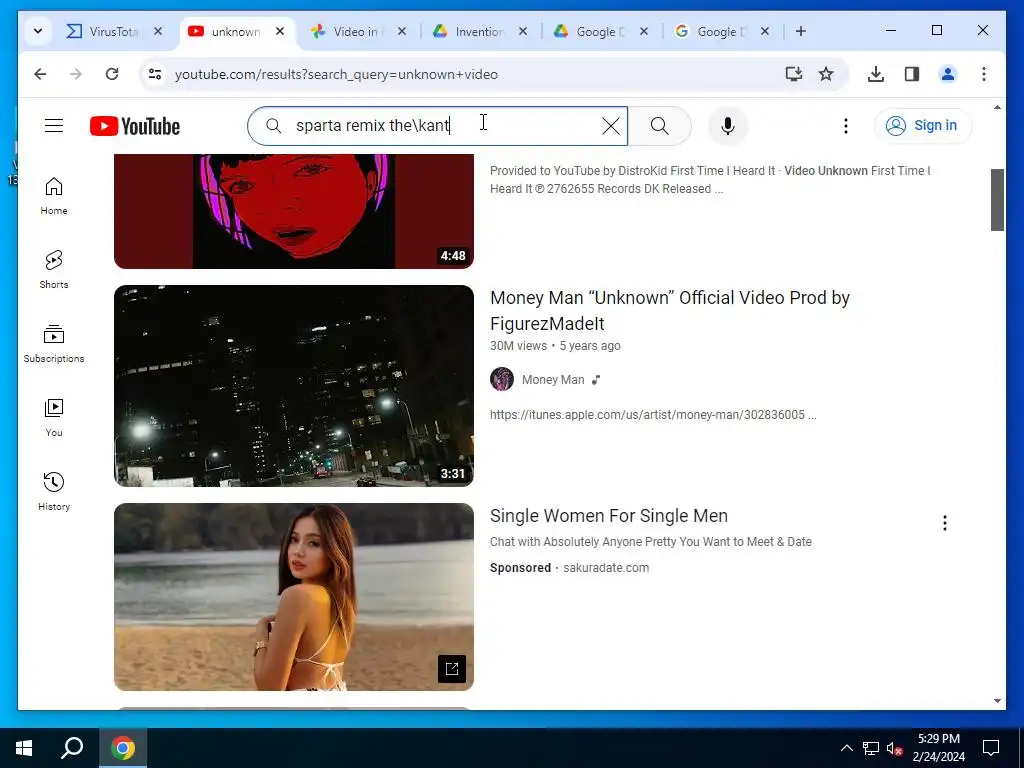Screen dimensions: 1024x768
Task: Open external link icon on ad thumbnail
Action: coord(452,669)
